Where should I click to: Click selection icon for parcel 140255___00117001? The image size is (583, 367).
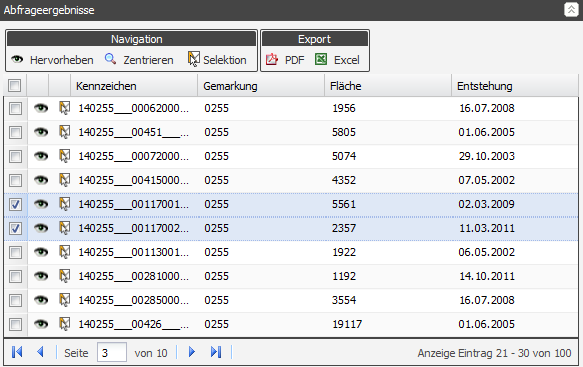coord(64,204)
